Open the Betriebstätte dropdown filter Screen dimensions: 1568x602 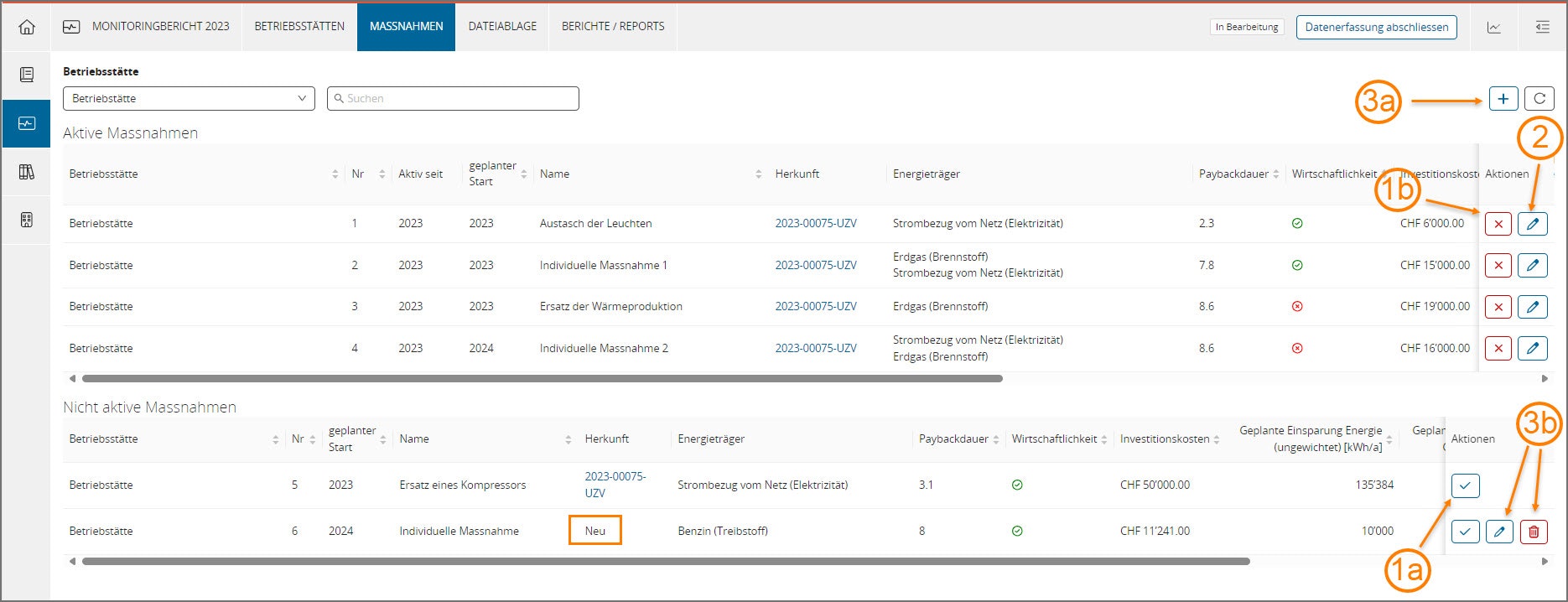tap(189, 98)
